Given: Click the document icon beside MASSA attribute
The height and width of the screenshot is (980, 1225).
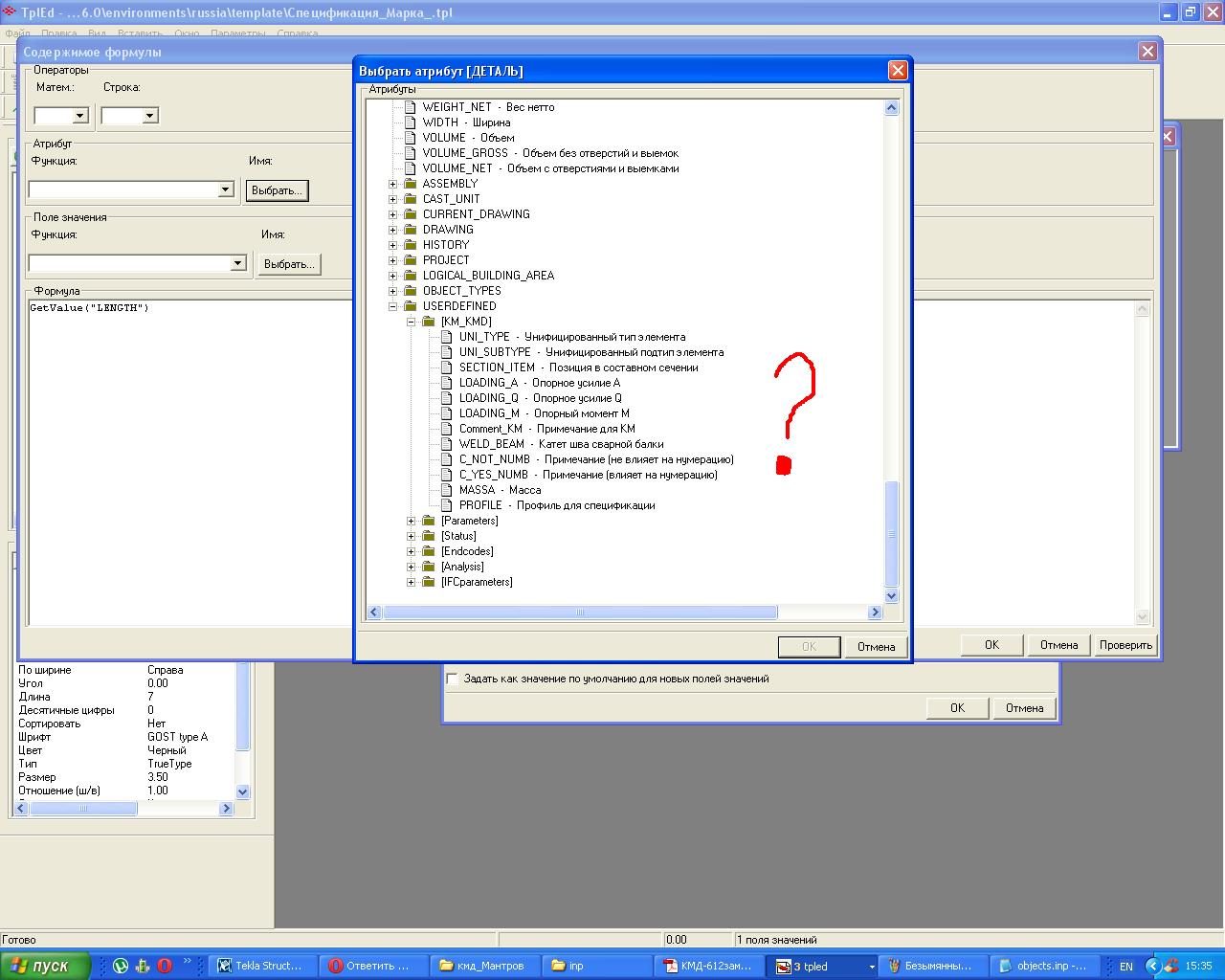Looking at the screenshot, I should 446,490.
